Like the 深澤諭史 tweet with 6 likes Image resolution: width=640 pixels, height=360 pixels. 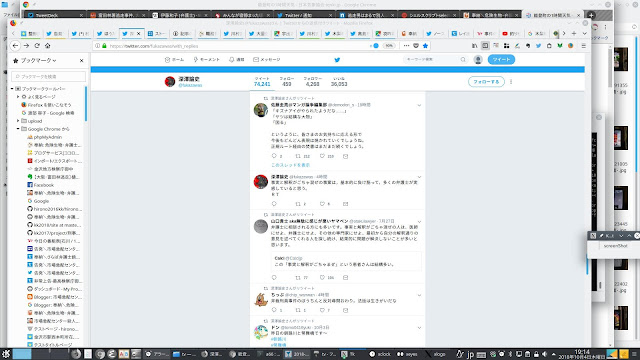point(322,204)
